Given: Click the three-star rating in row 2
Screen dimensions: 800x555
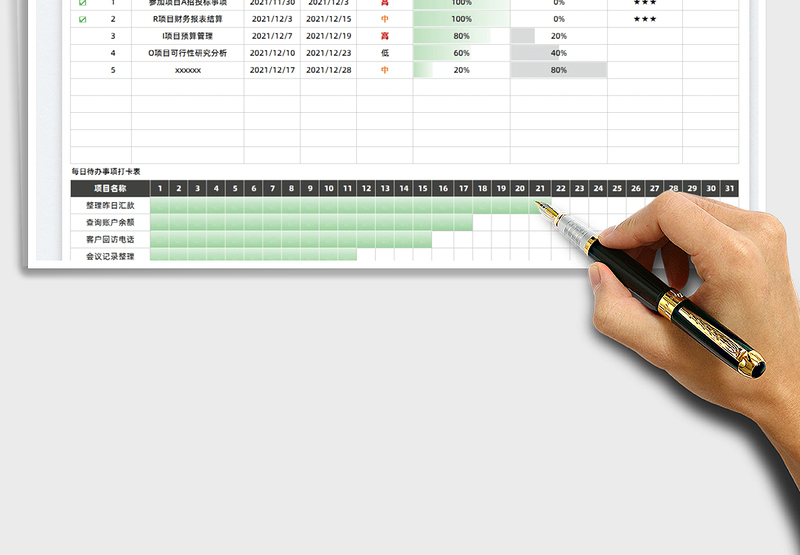Looking at the screenshot, I should (645, 19).
